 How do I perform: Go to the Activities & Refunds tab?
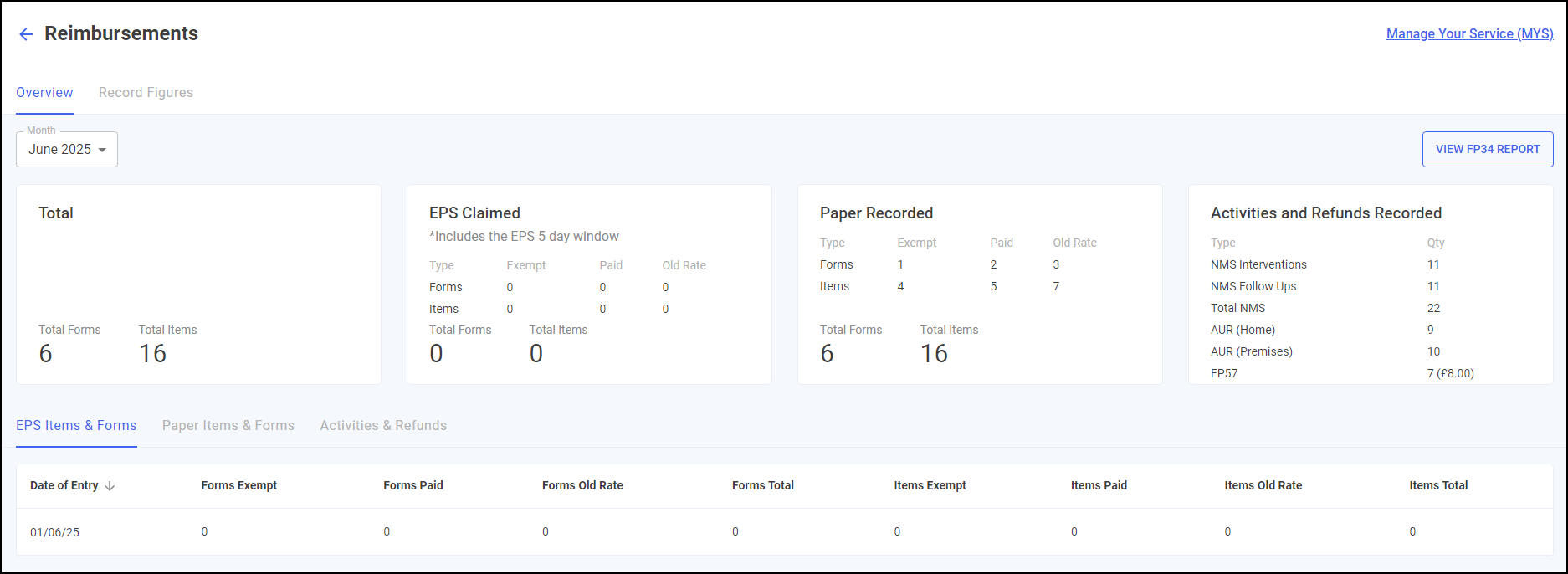383,426
